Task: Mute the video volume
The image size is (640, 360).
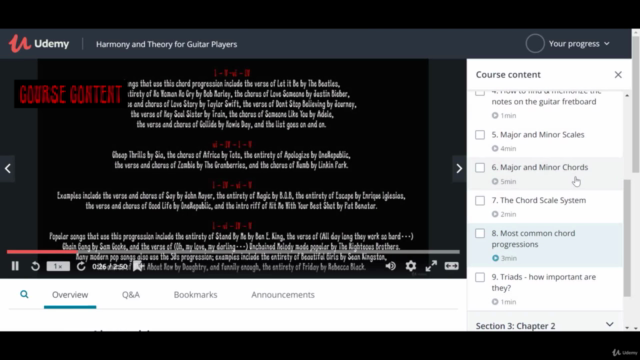Action: [x=390, y=266]
